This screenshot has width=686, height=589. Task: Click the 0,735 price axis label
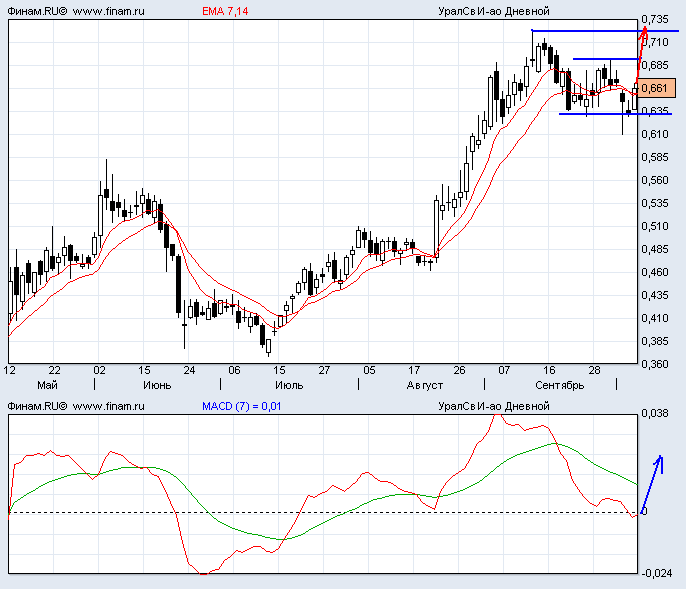(x=655, y=19)
